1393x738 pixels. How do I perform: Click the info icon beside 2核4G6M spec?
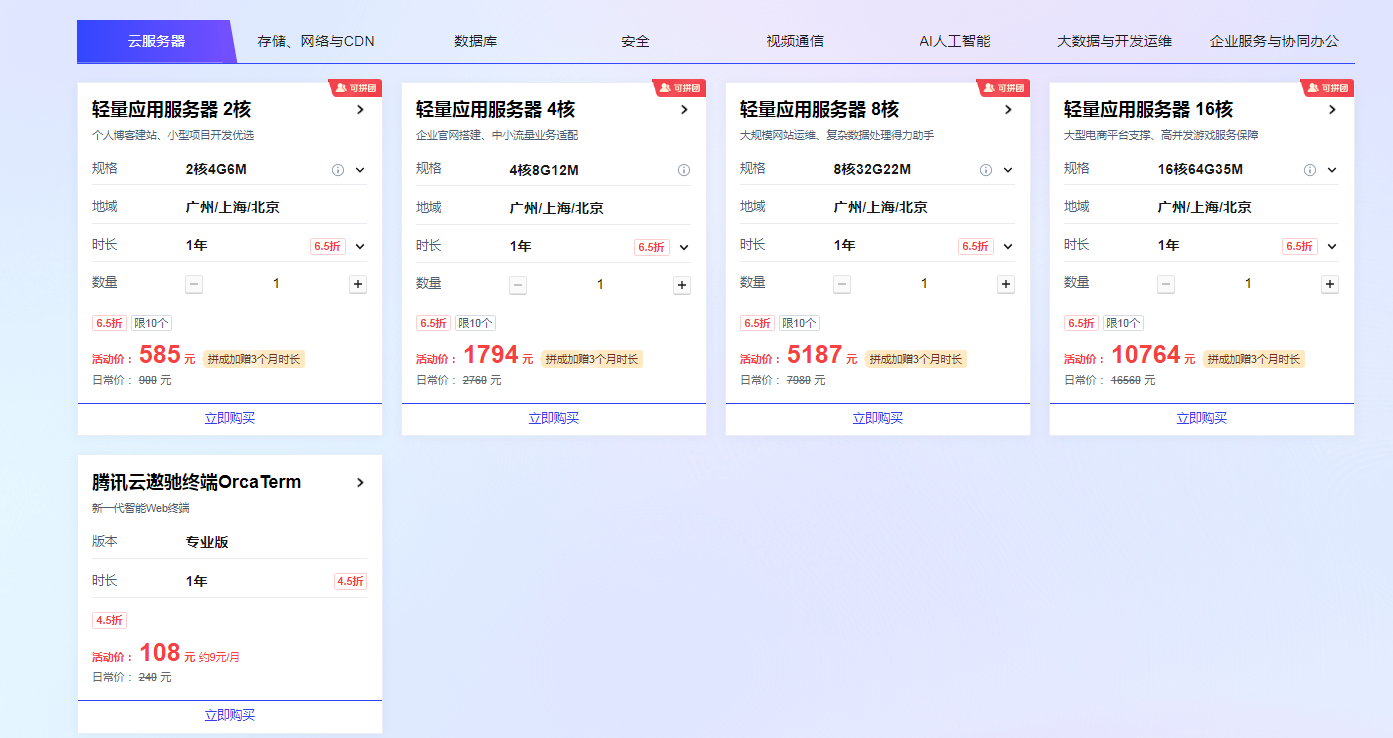tap(337, 169)
